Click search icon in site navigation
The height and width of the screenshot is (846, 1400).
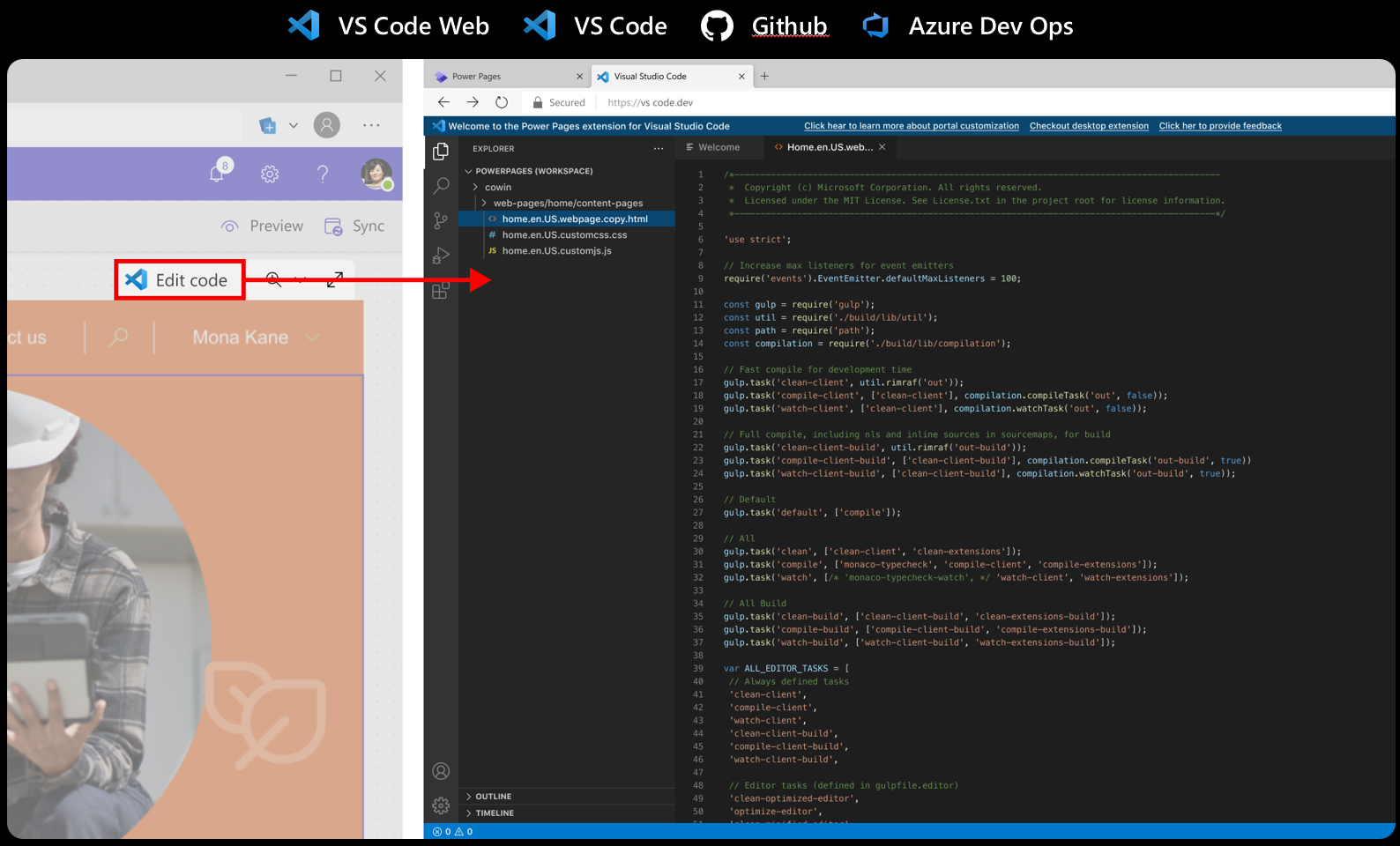[x=118, y=338]
